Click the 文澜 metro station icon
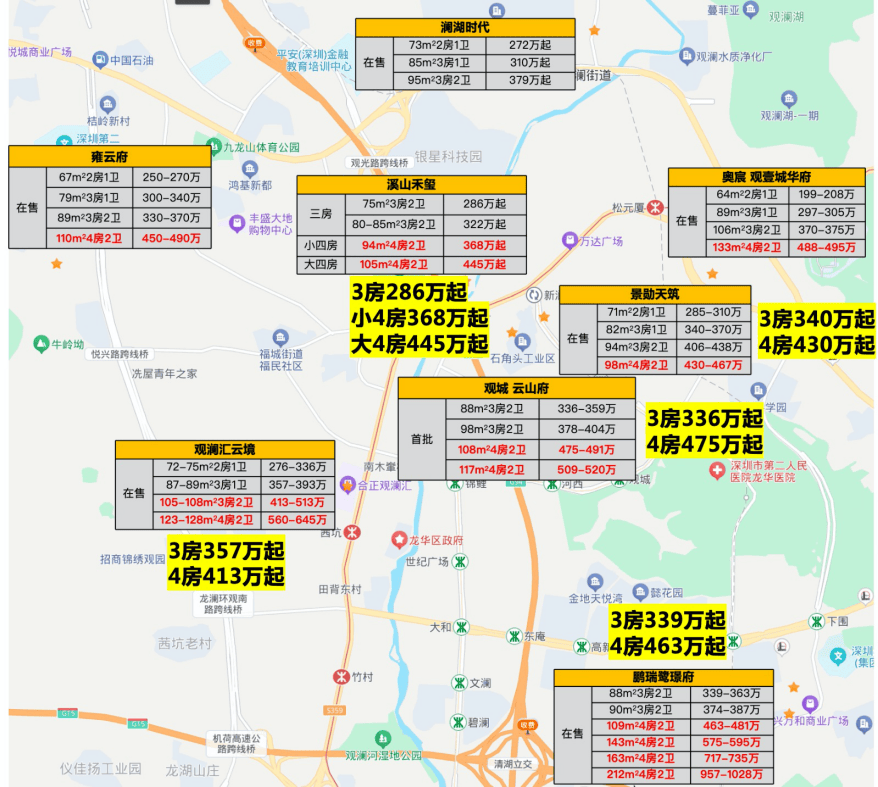The width and height of the screenshot is (878, 787). [x=458, y=683]
